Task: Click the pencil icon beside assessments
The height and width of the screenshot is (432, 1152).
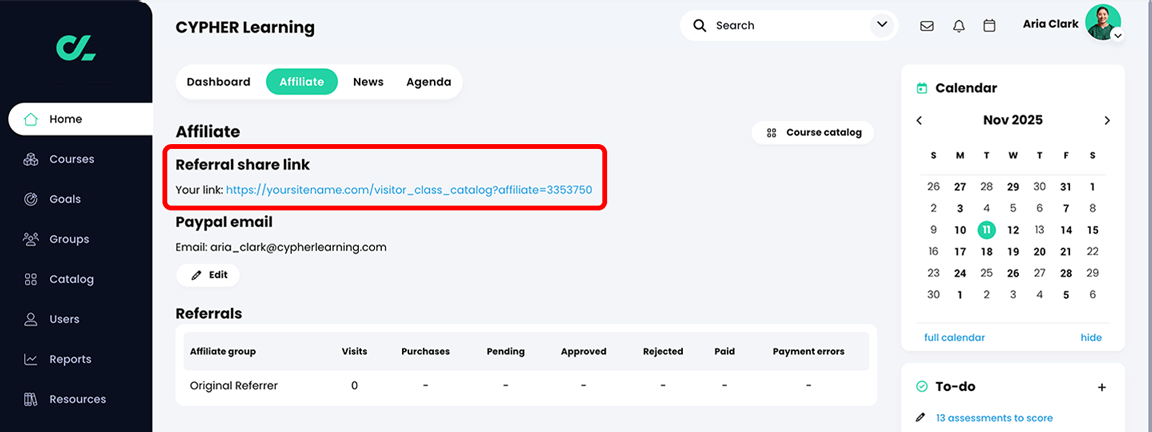Action: click(x=921, y=417)
